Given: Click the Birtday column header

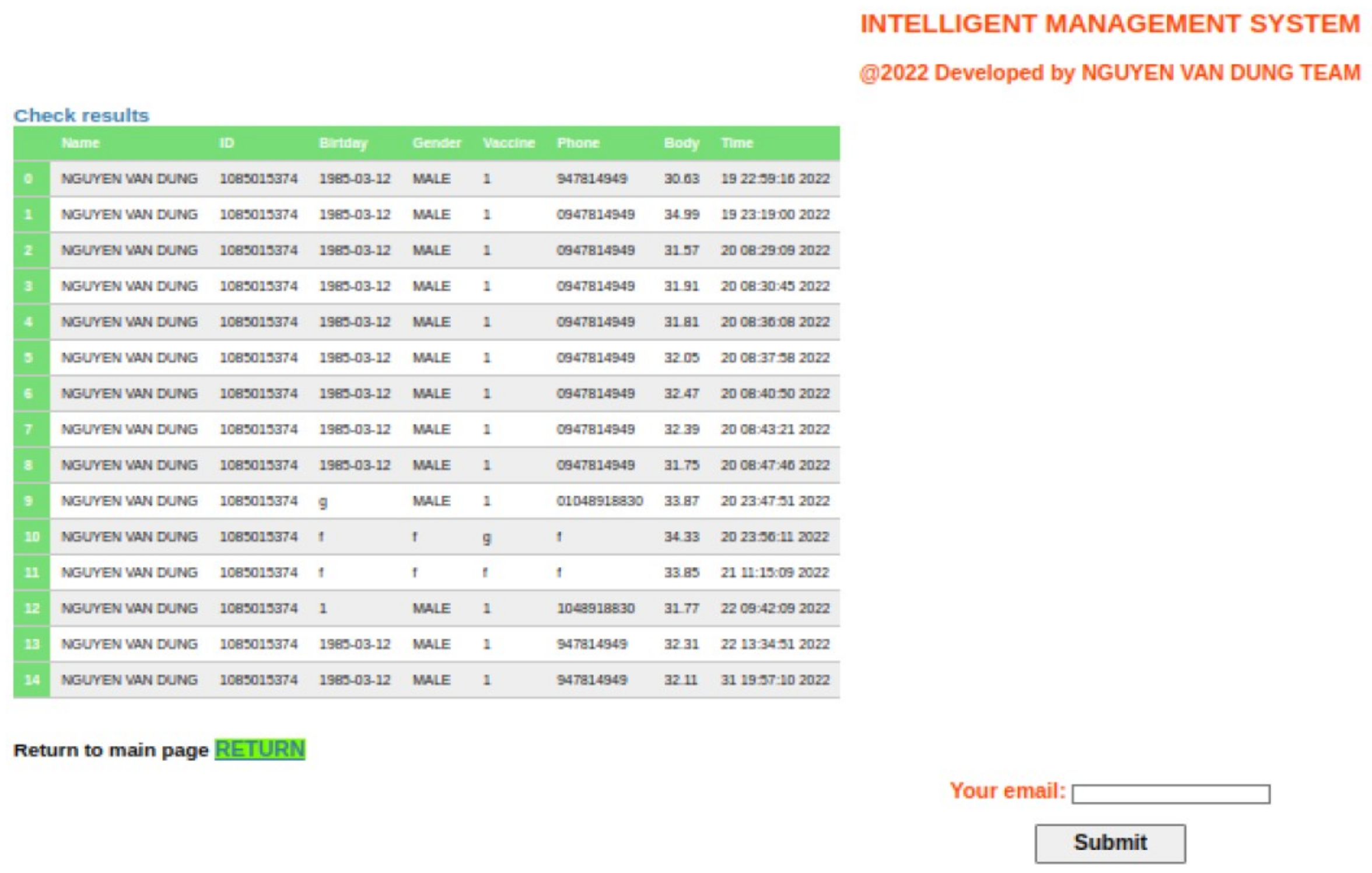Looking at the screenshot, I should point(343,143).
